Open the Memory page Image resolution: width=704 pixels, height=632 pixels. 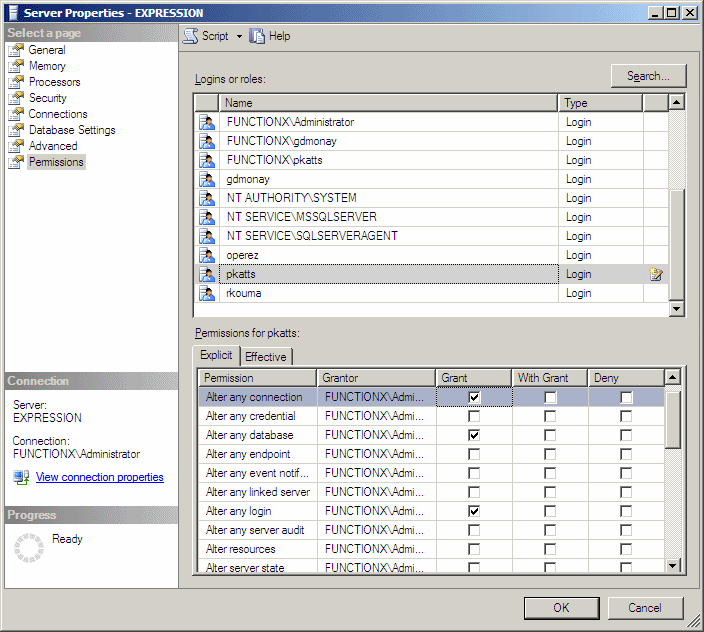(x=47, y=66)
